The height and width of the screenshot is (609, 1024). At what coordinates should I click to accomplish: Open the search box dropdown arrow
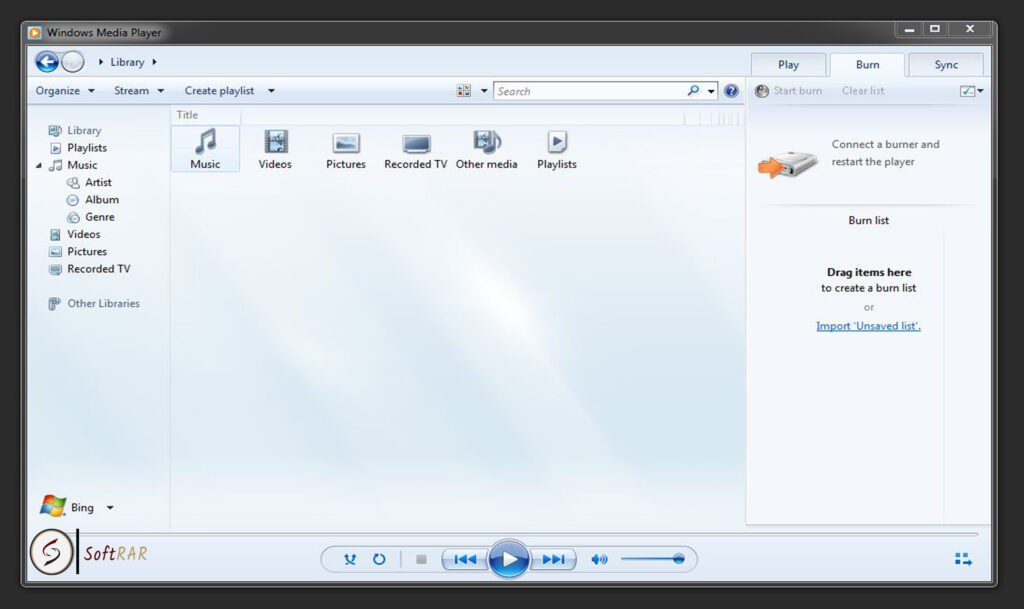pyautogui.click(x=711, y=91)
